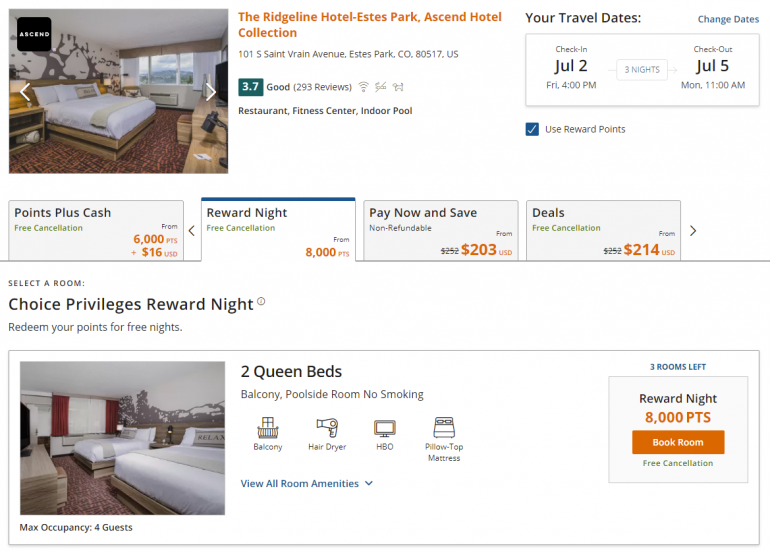770x553 pixels.
Task: Click the Hair Dryer amenity icon
Action: [x=326, y=428]
